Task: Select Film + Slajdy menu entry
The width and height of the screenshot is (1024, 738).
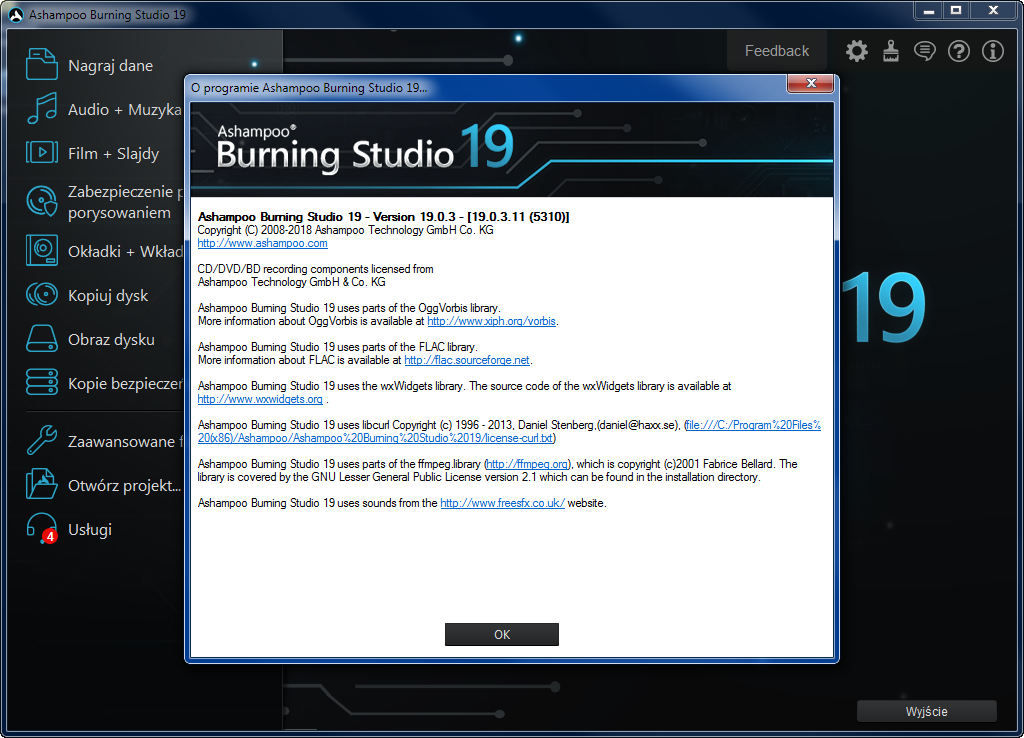Action: click(x=114, y=153)
